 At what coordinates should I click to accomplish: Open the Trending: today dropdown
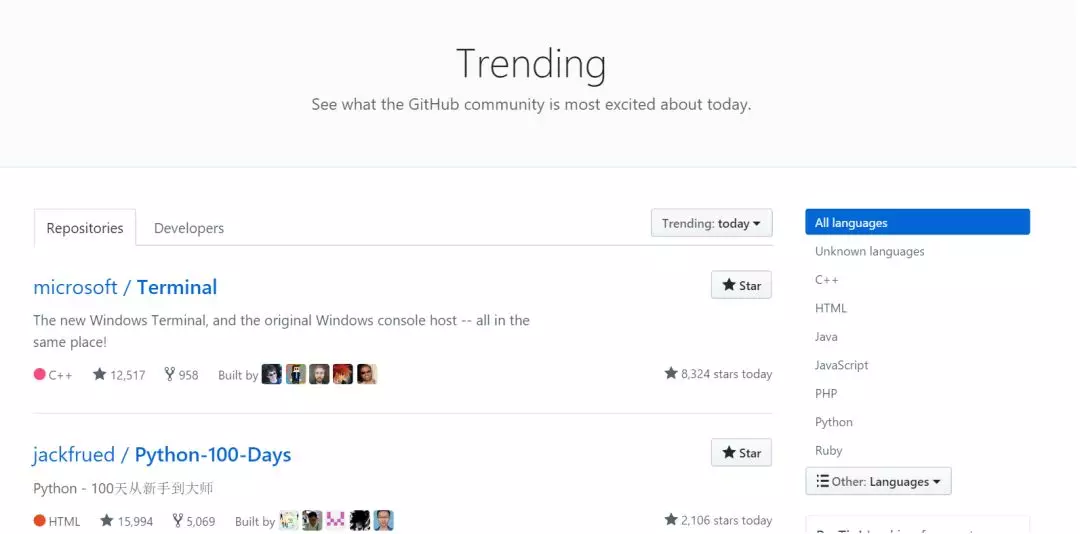pos(712,223)
